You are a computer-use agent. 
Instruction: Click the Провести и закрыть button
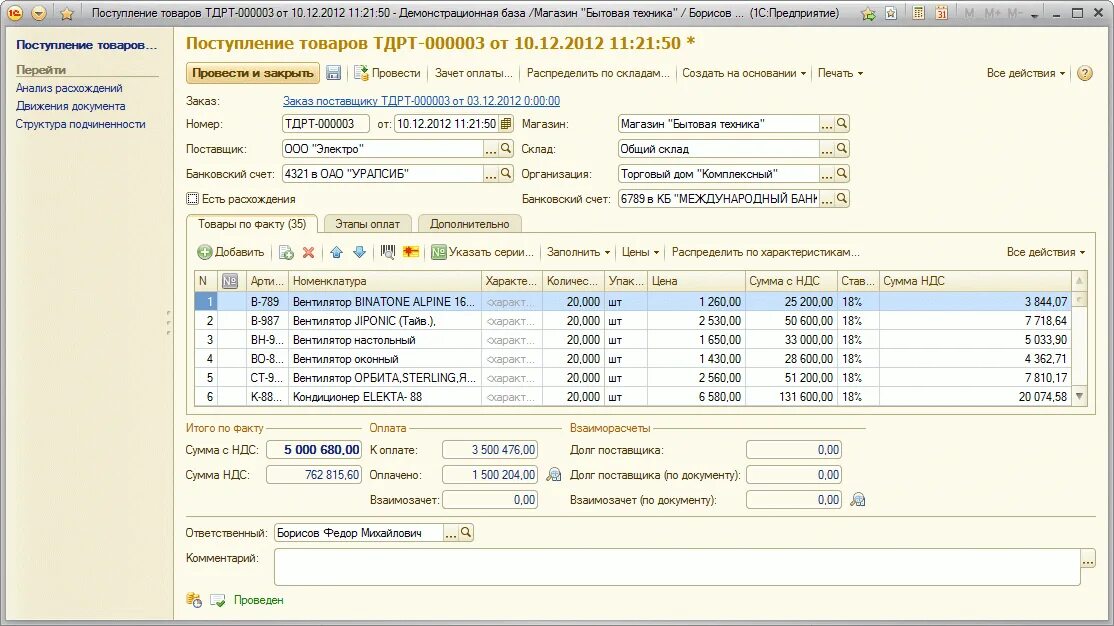tap(253, 73)
